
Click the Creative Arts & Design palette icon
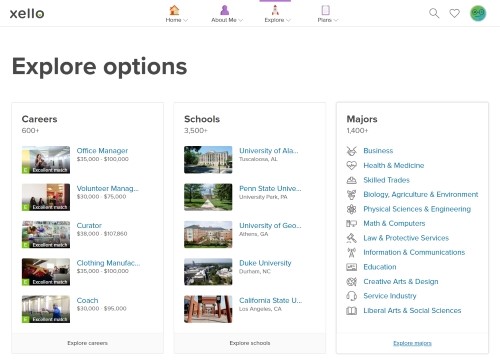click(x=351, y=282)
